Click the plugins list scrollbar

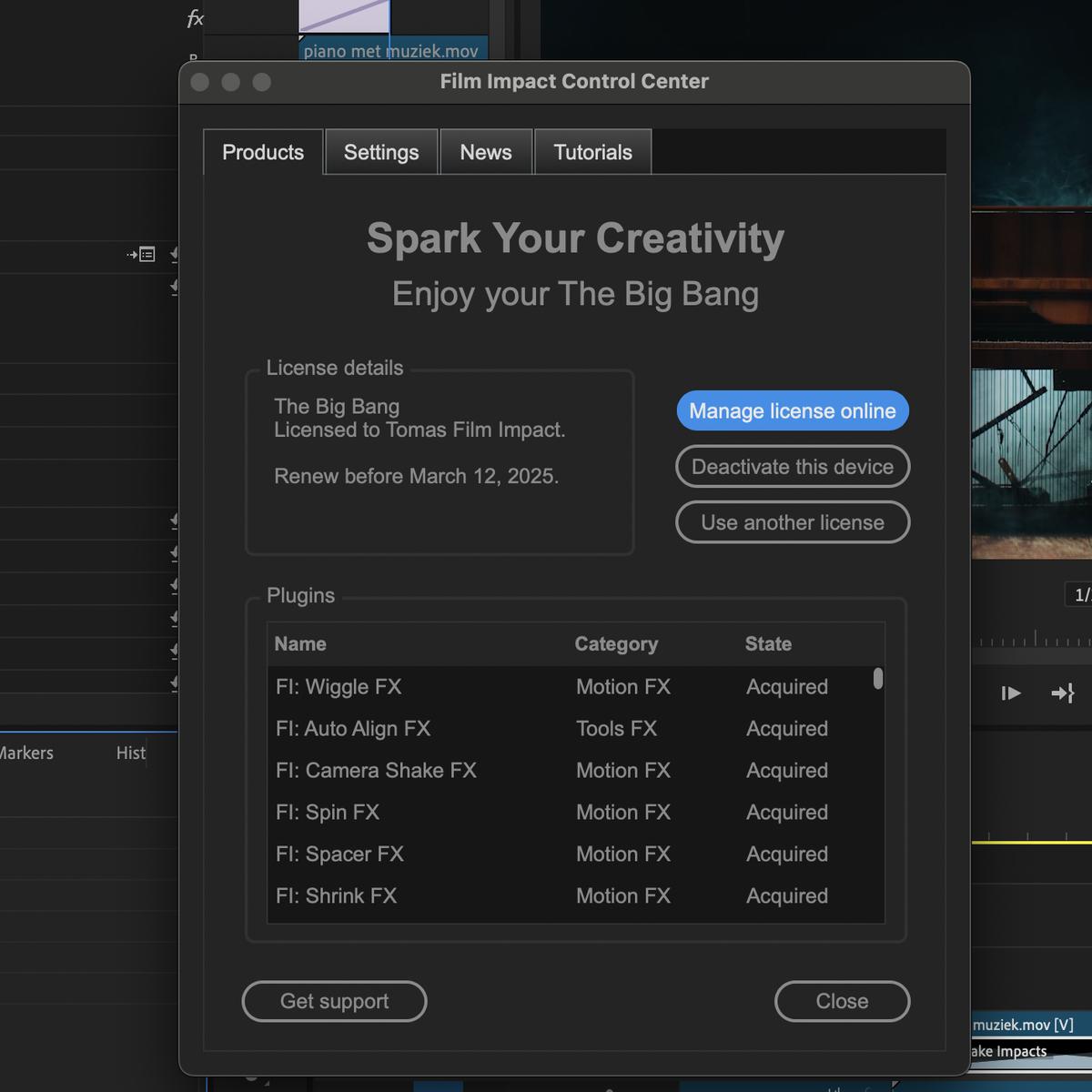pyautogui.click(x=876, y=678)
